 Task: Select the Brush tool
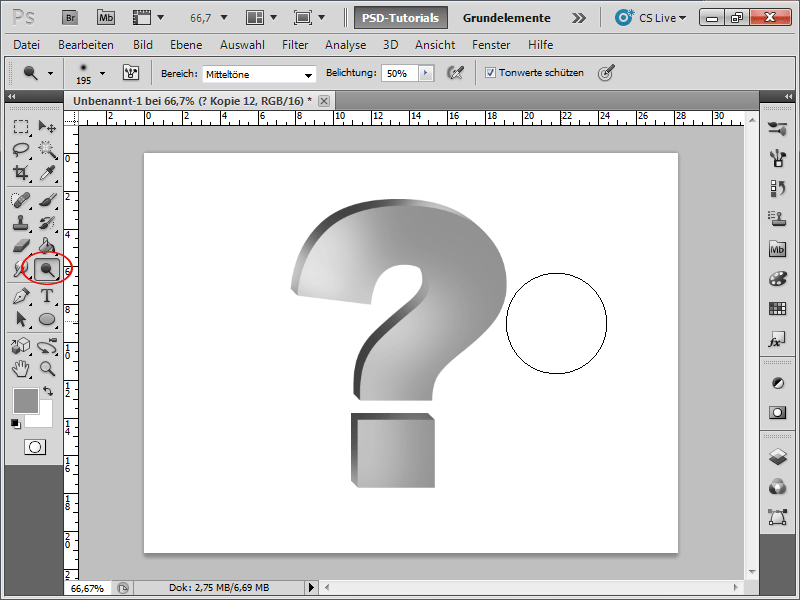point(47,199)
